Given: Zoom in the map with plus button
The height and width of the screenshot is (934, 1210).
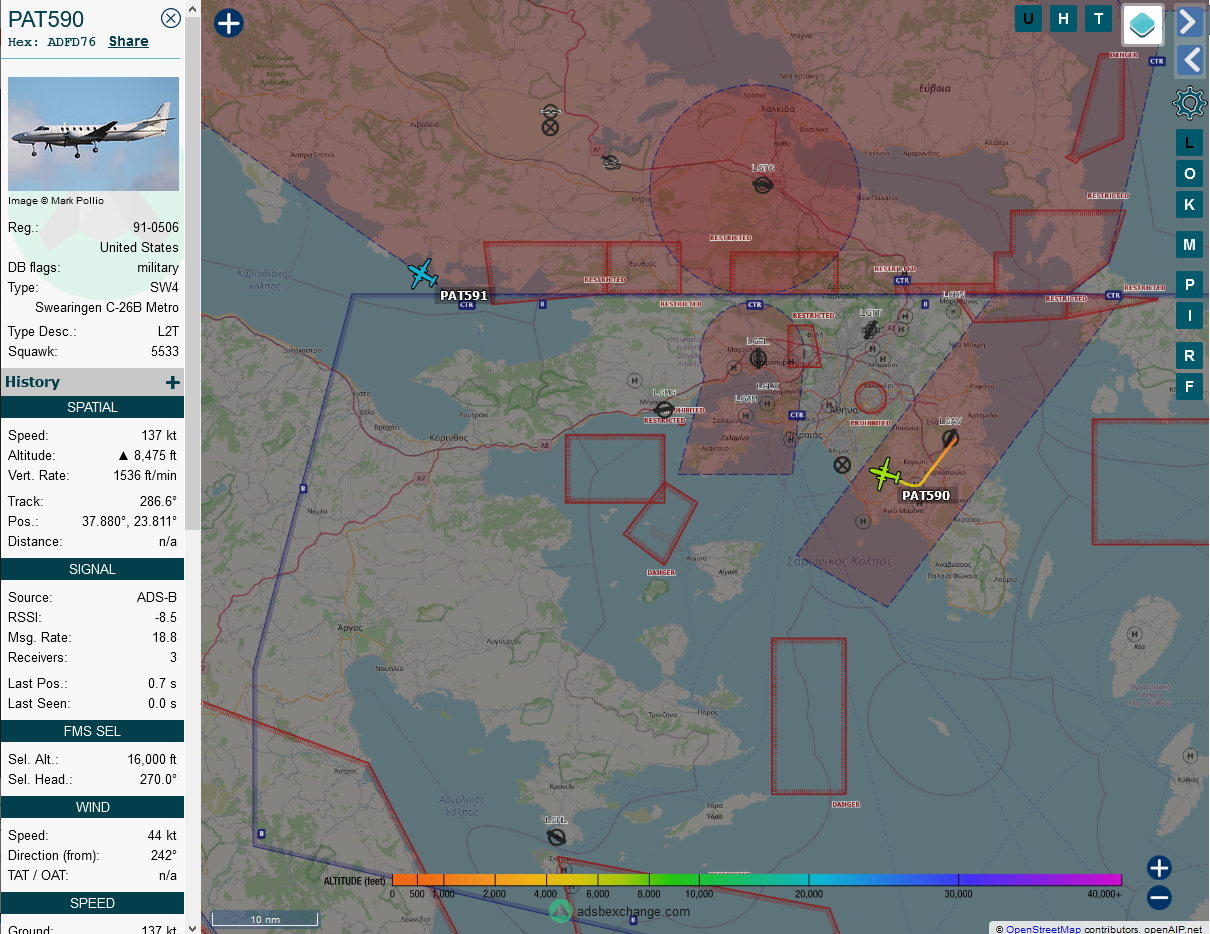Looking at the screenshot, I should click(1159, 867).
